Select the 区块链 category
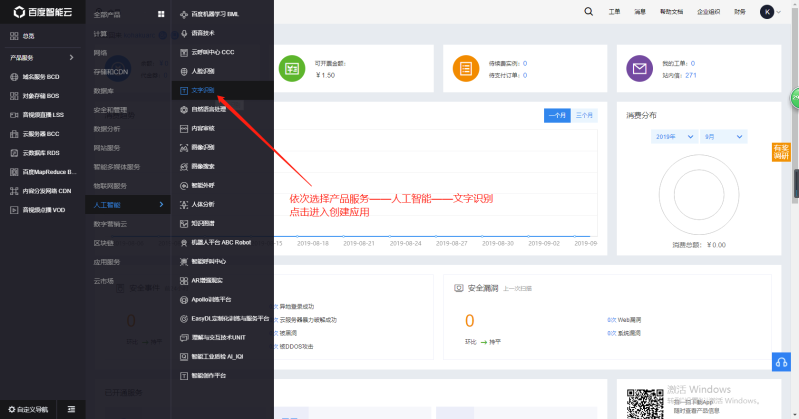The height and width of the screenshot is (419, 799). click(103, 243)
